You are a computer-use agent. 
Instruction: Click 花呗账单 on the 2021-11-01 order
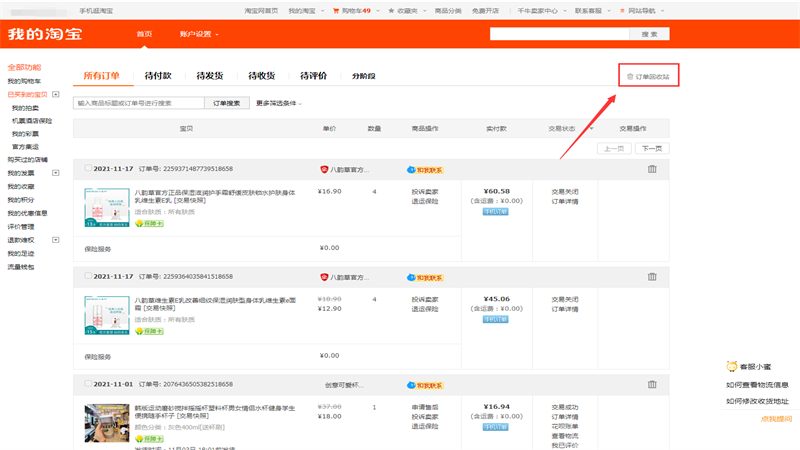(564, 427)
